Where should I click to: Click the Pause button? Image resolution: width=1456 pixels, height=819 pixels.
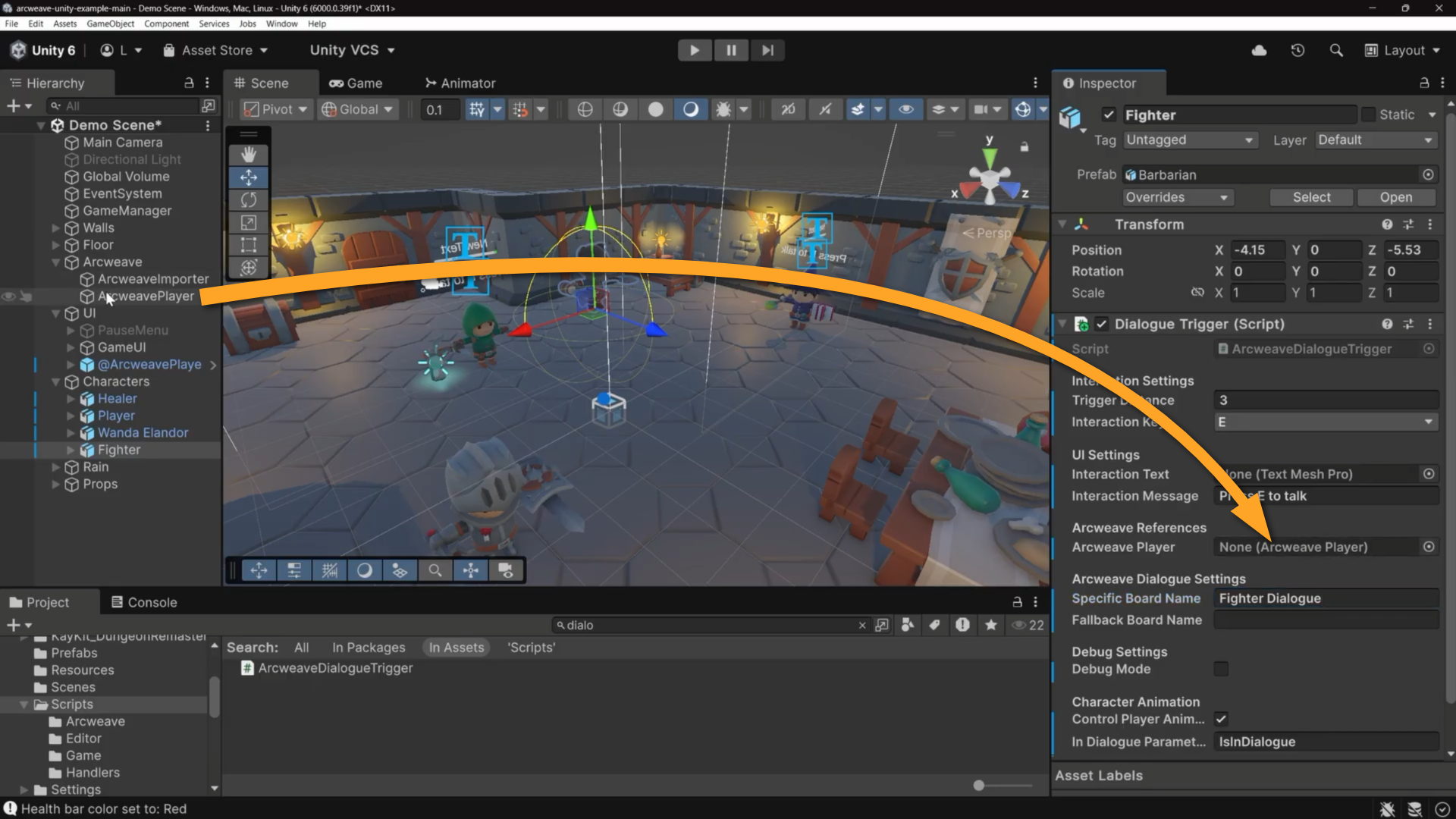pos(731,50)
